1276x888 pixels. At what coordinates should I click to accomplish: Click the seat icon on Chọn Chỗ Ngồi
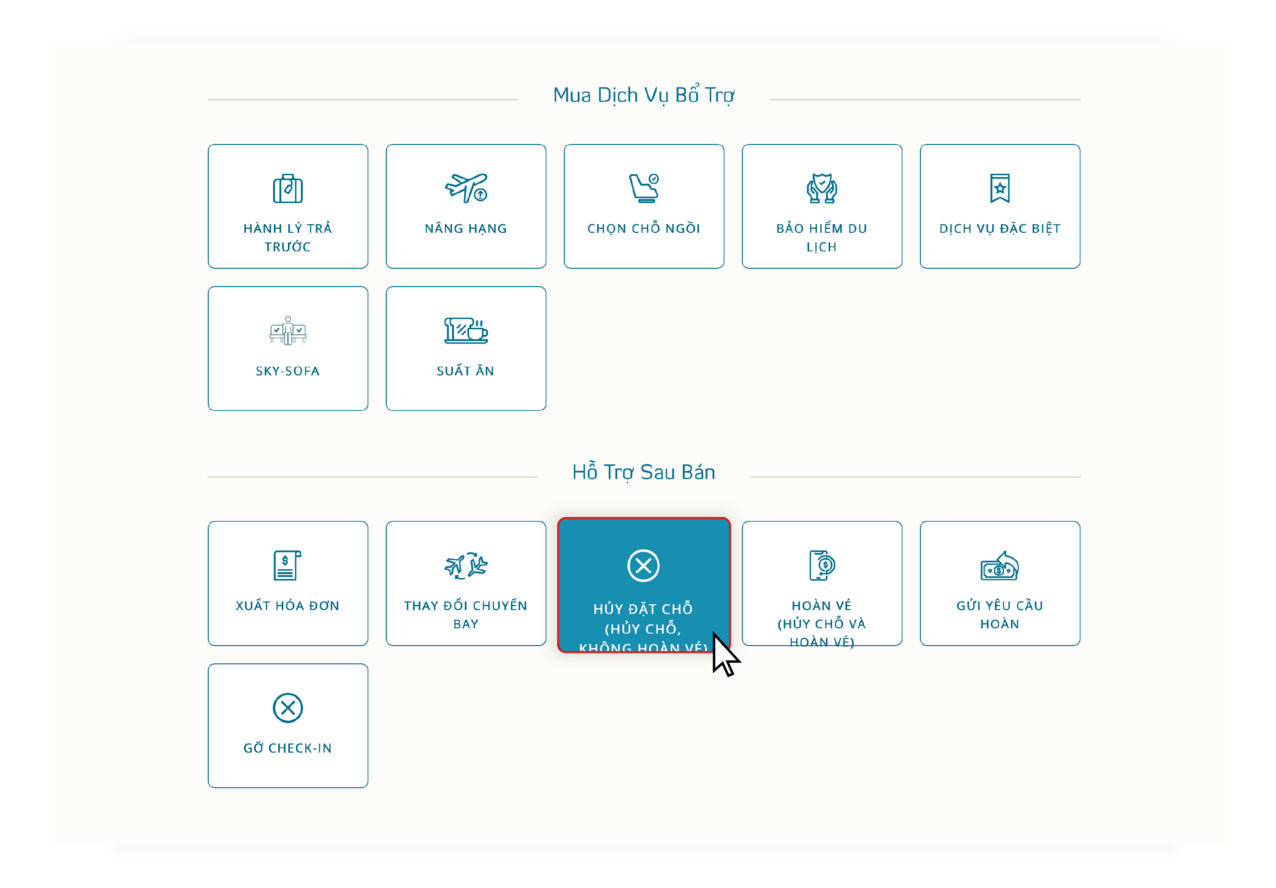point(643,186)
